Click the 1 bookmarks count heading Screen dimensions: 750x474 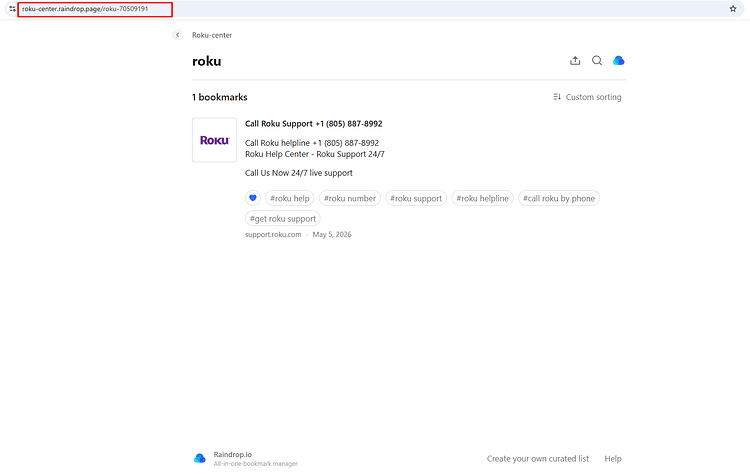[220, 97]
